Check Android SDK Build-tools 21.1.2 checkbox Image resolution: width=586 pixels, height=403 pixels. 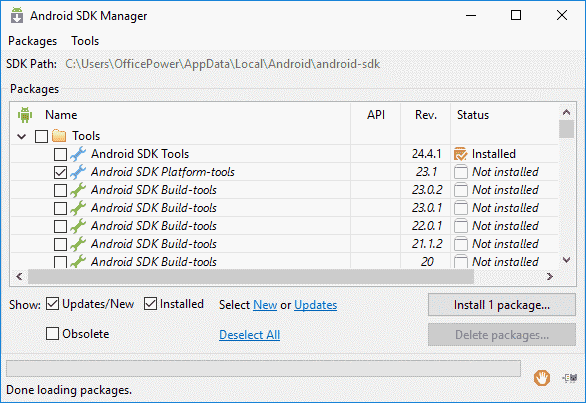(60, 244)
